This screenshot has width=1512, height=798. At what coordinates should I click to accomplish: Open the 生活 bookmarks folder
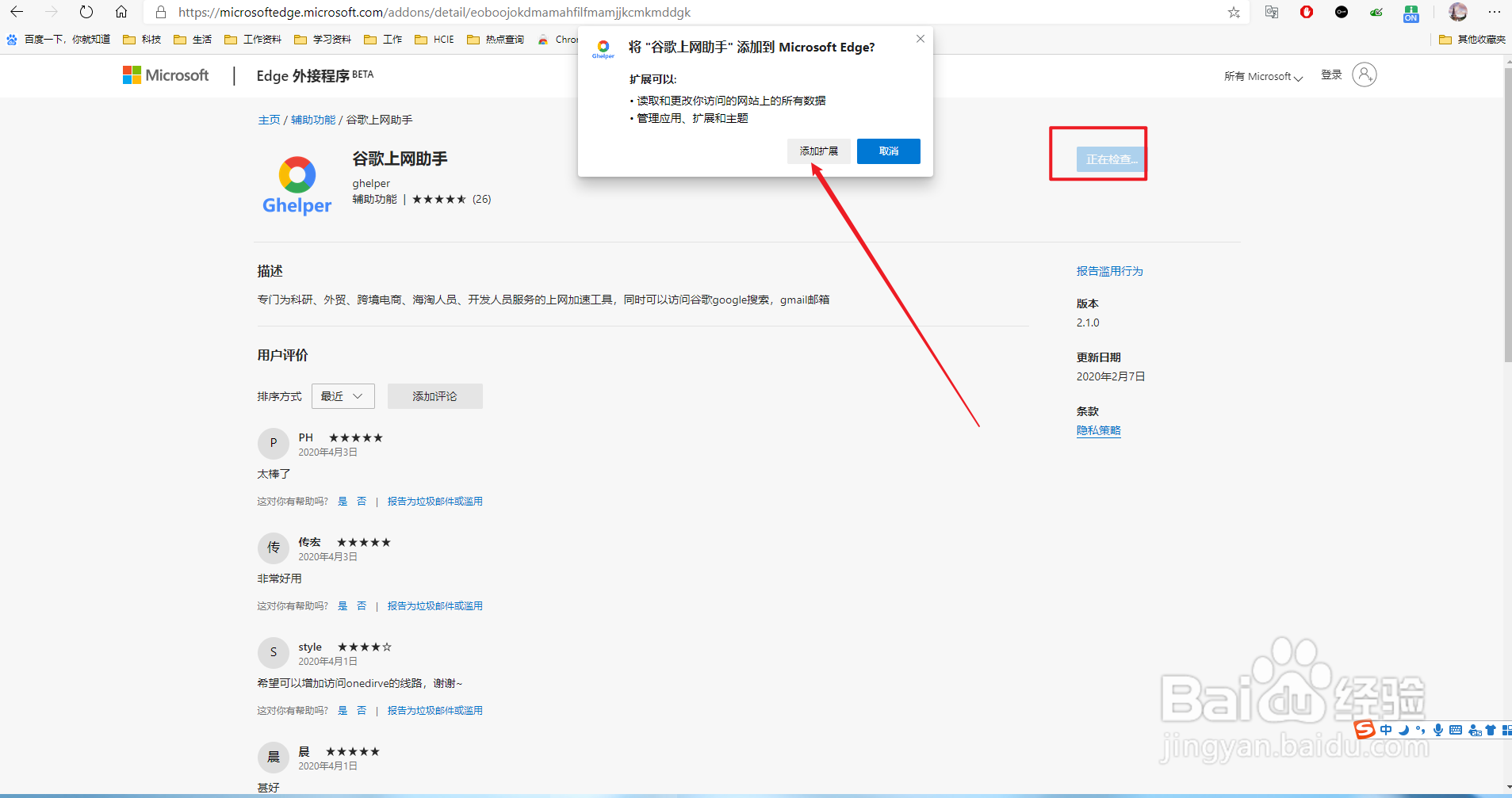coord(193,39)
